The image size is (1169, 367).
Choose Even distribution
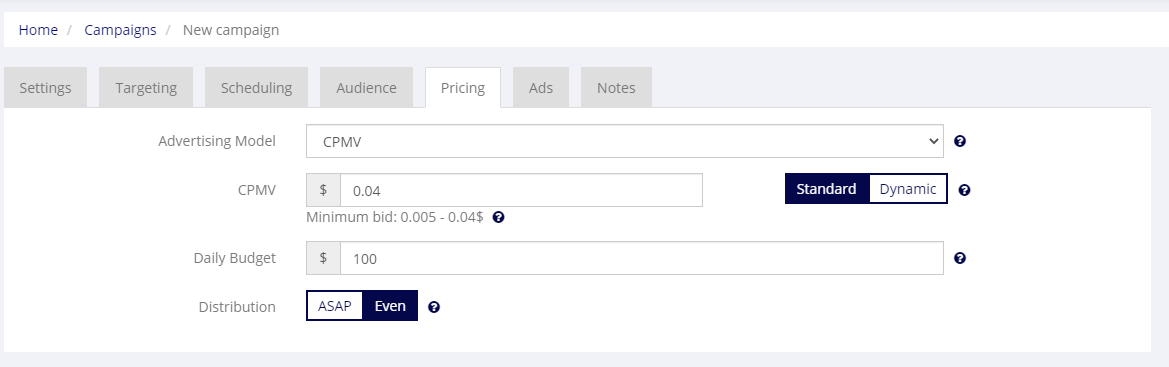click(390, 306)
